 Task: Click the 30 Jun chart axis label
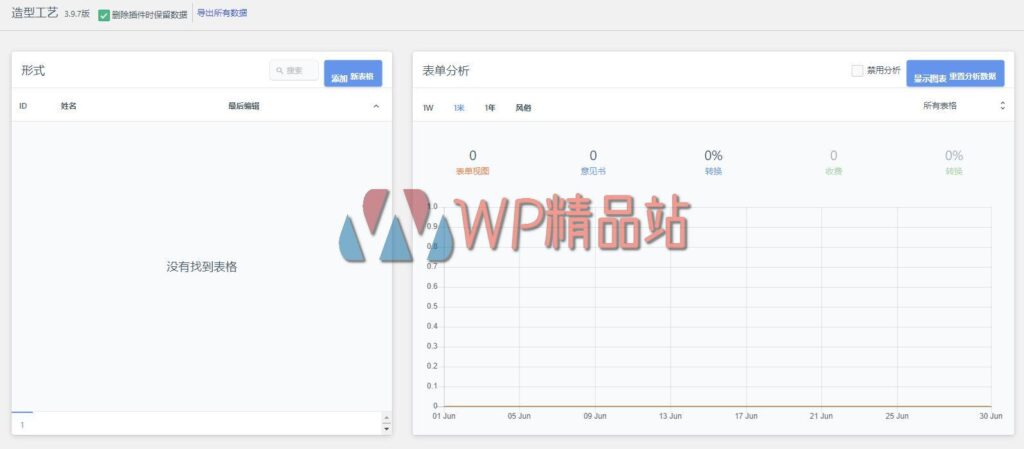pyautogui.click(x=991, y=416)
